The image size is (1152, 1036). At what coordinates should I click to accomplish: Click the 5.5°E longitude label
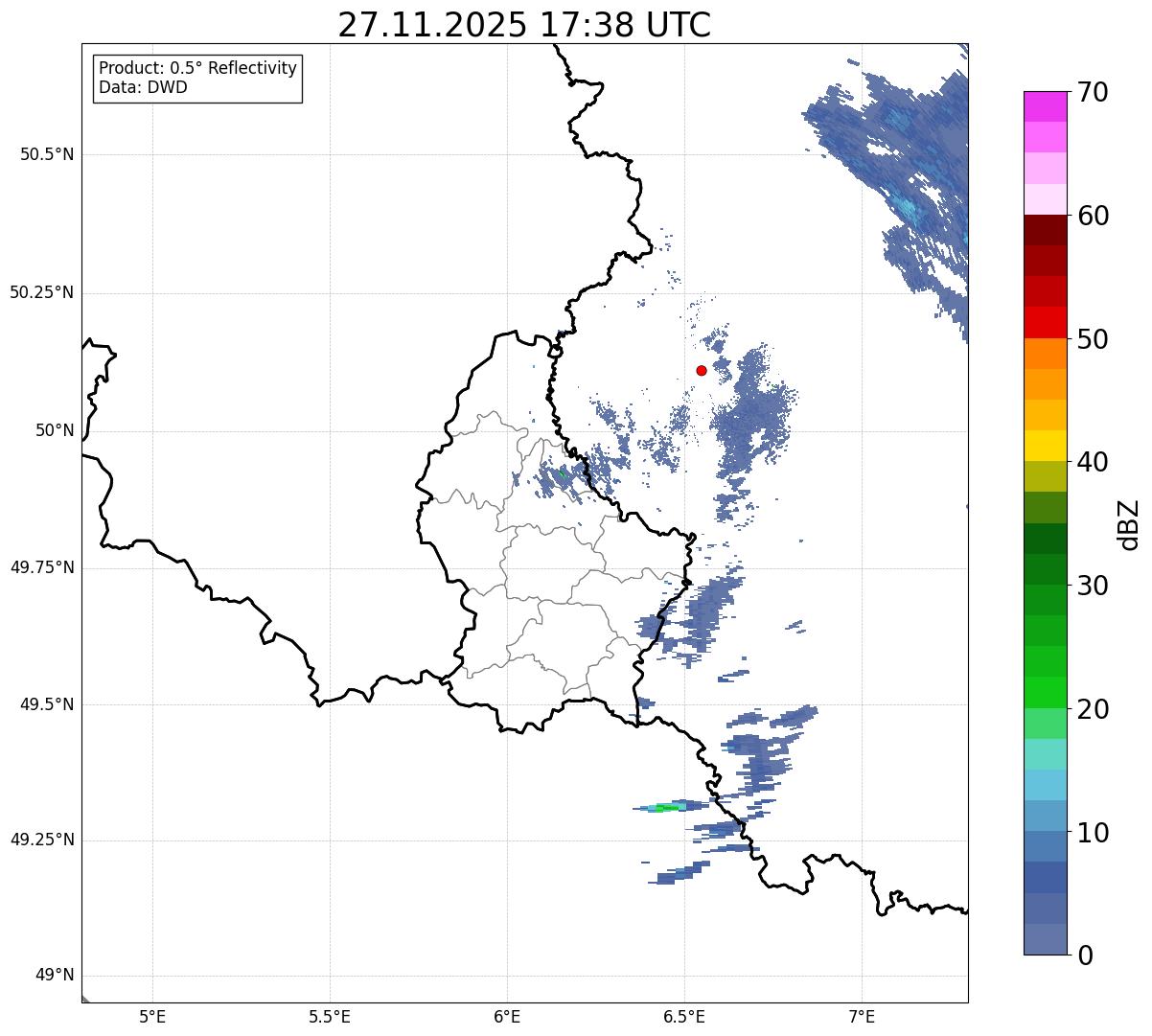click(x=330, y=1017)
